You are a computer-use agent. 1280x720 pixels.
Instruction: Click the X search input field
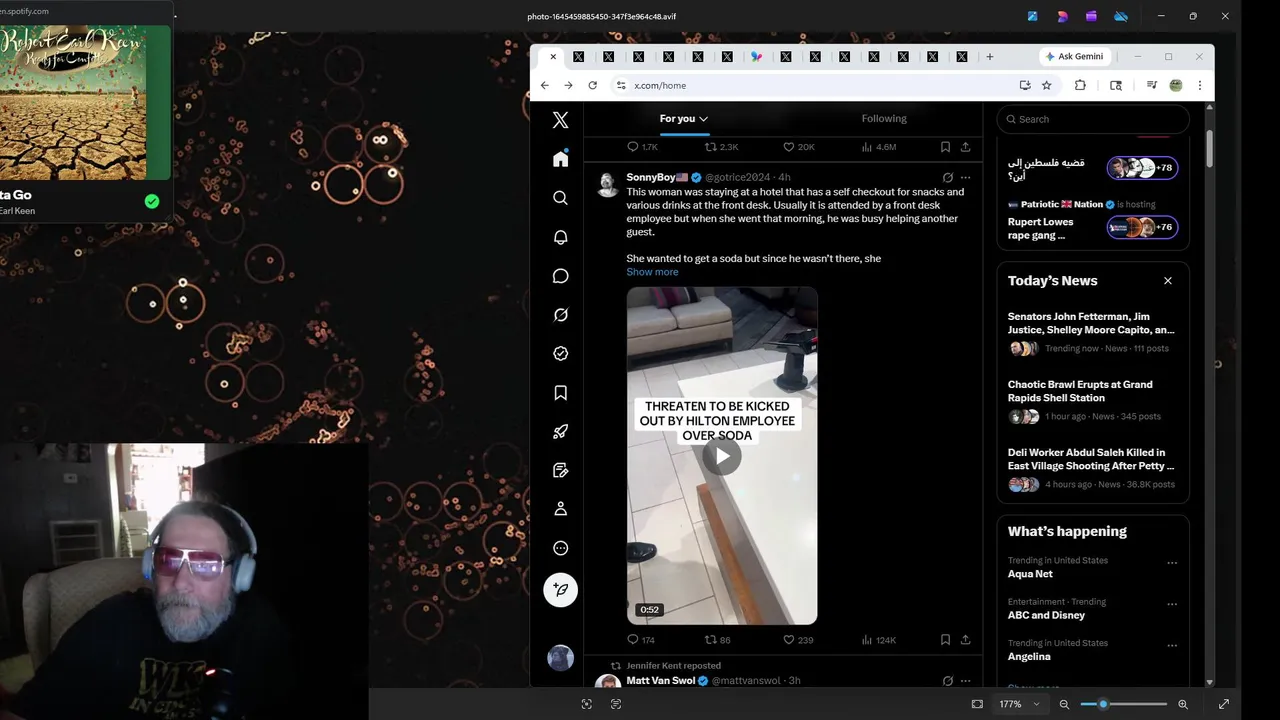(1093, 119)
